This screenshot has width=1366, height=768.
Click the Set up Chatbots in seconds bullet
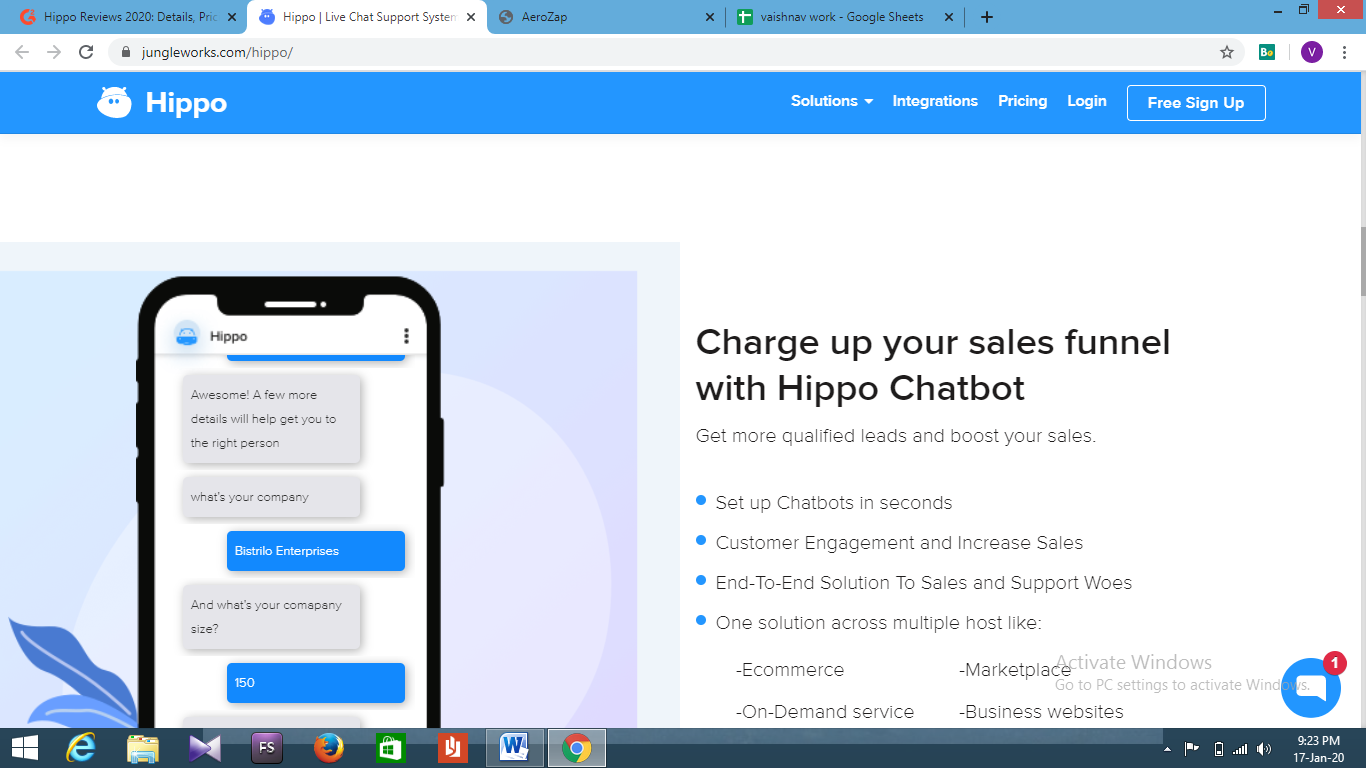coord(834,503)
